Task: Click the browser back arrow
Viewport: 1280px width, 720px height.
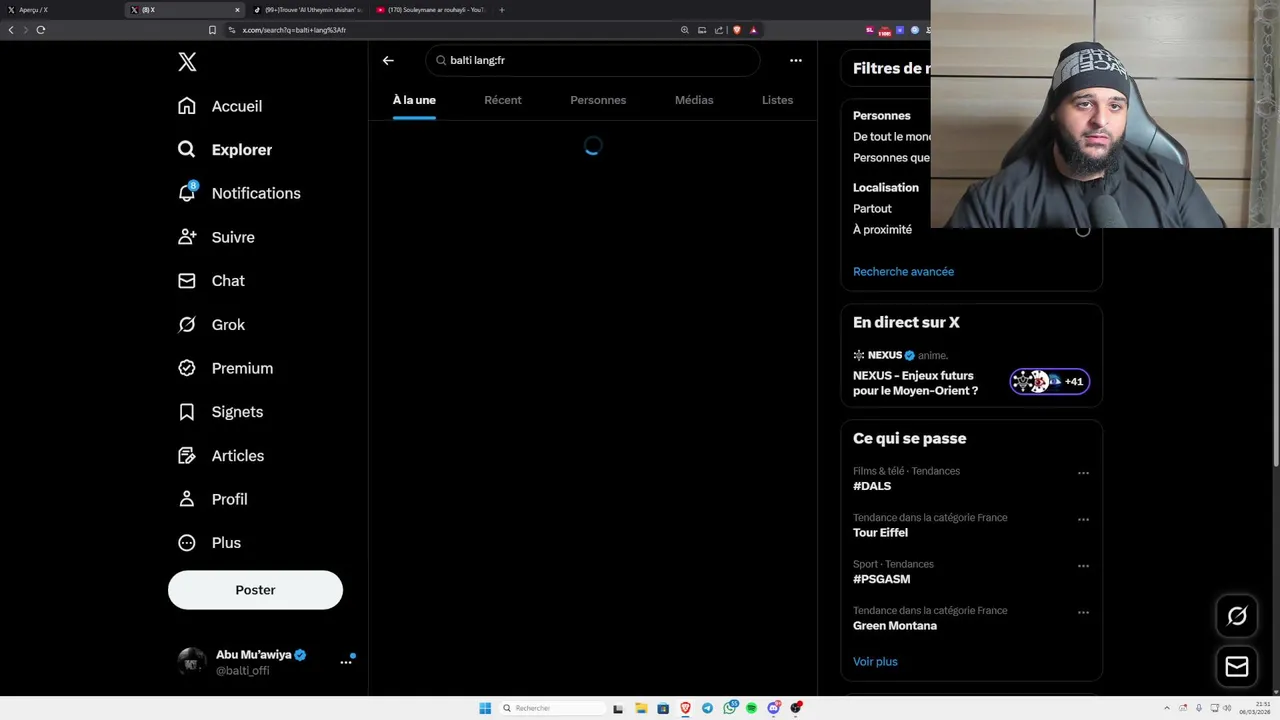Action: pyautogui.click(x=11, y=30)
